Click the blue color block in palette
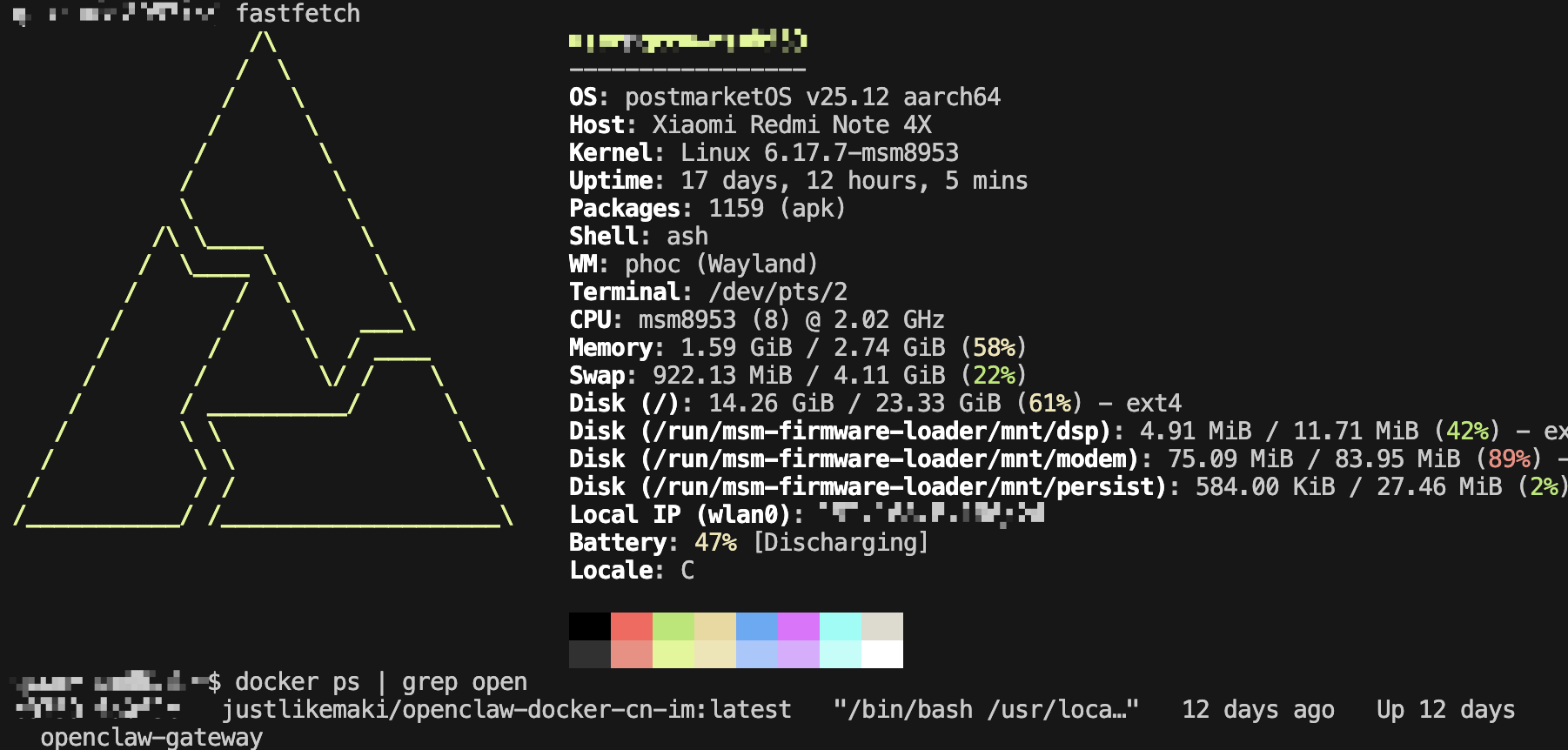Image resolution: width=1568 pixels, height=750 pixels. (x=756, y=626)
